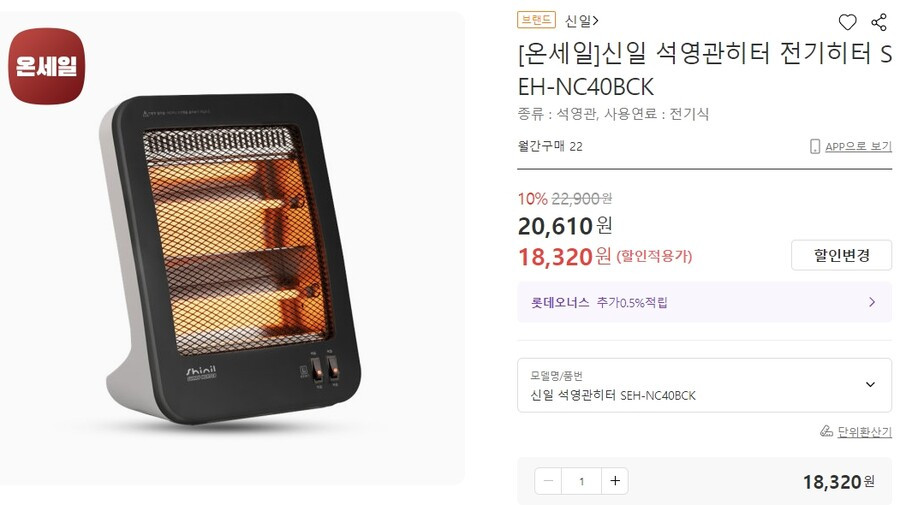Click the 브랜드 badge label
This screenshot has height=505, width=900.
tap(536, 20)
